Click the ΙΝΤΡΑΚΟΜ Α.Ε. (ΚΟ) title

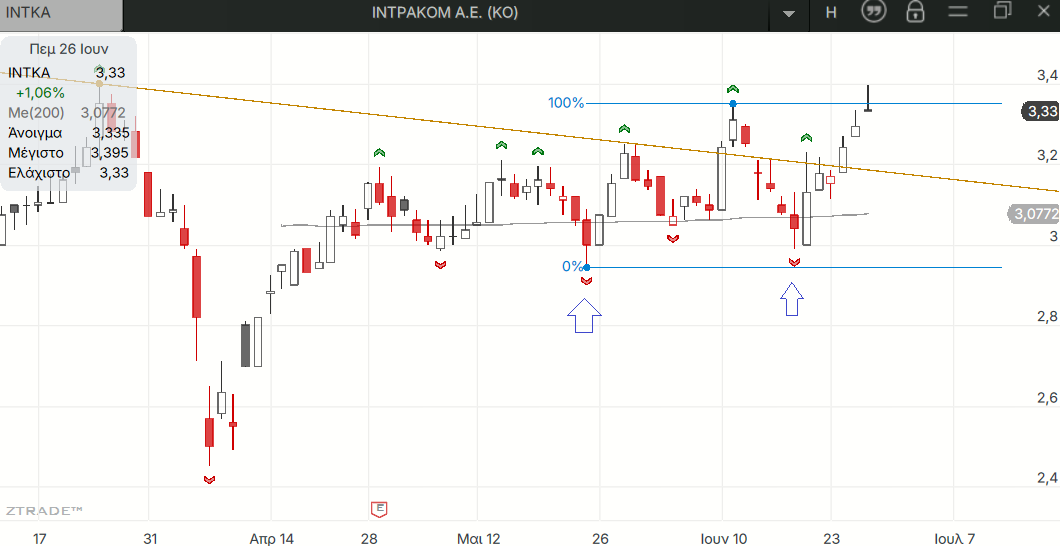(x=445, y=12)
